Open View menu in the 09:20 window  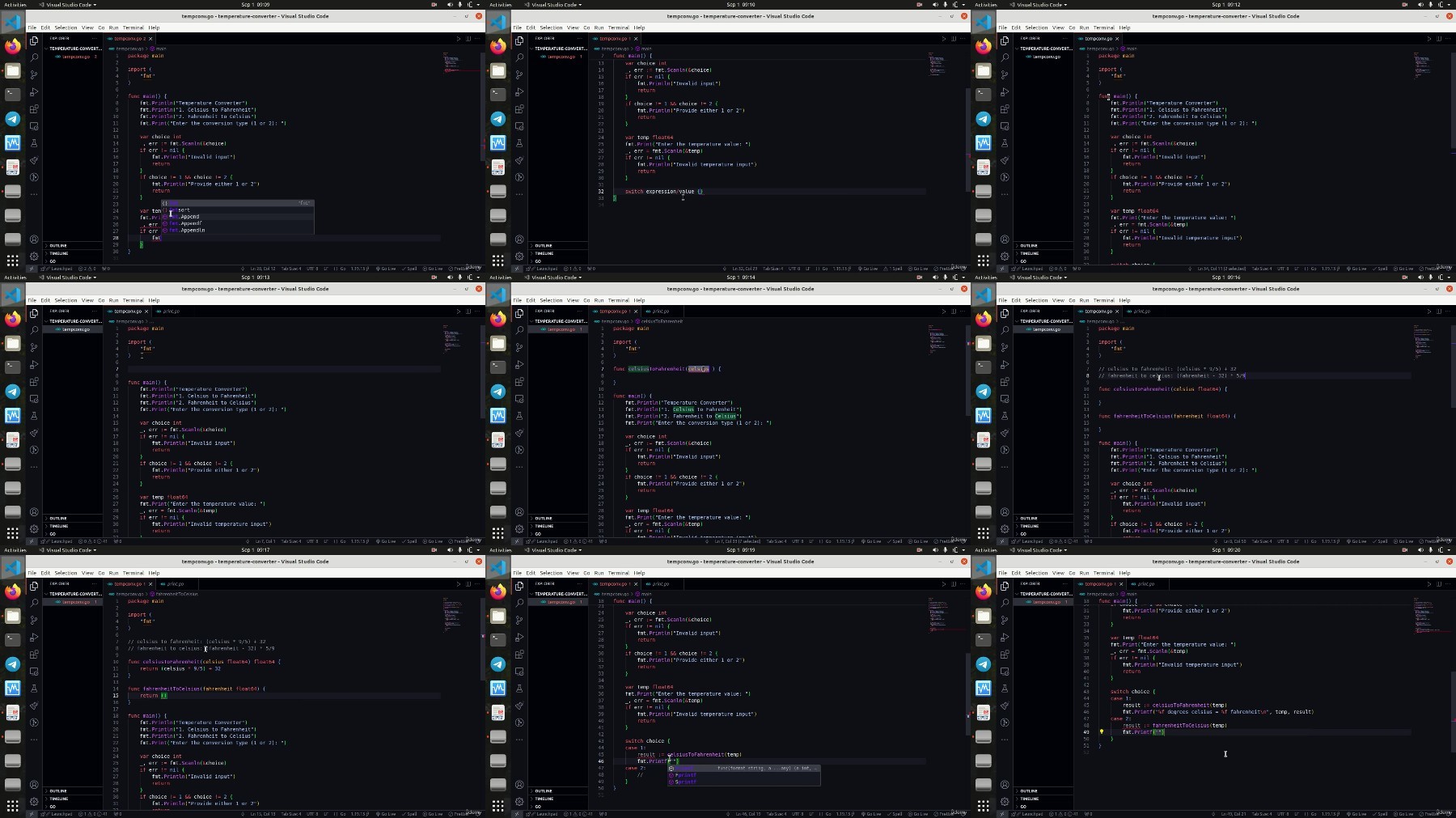pyautogui.click(x=1058, y=573)
